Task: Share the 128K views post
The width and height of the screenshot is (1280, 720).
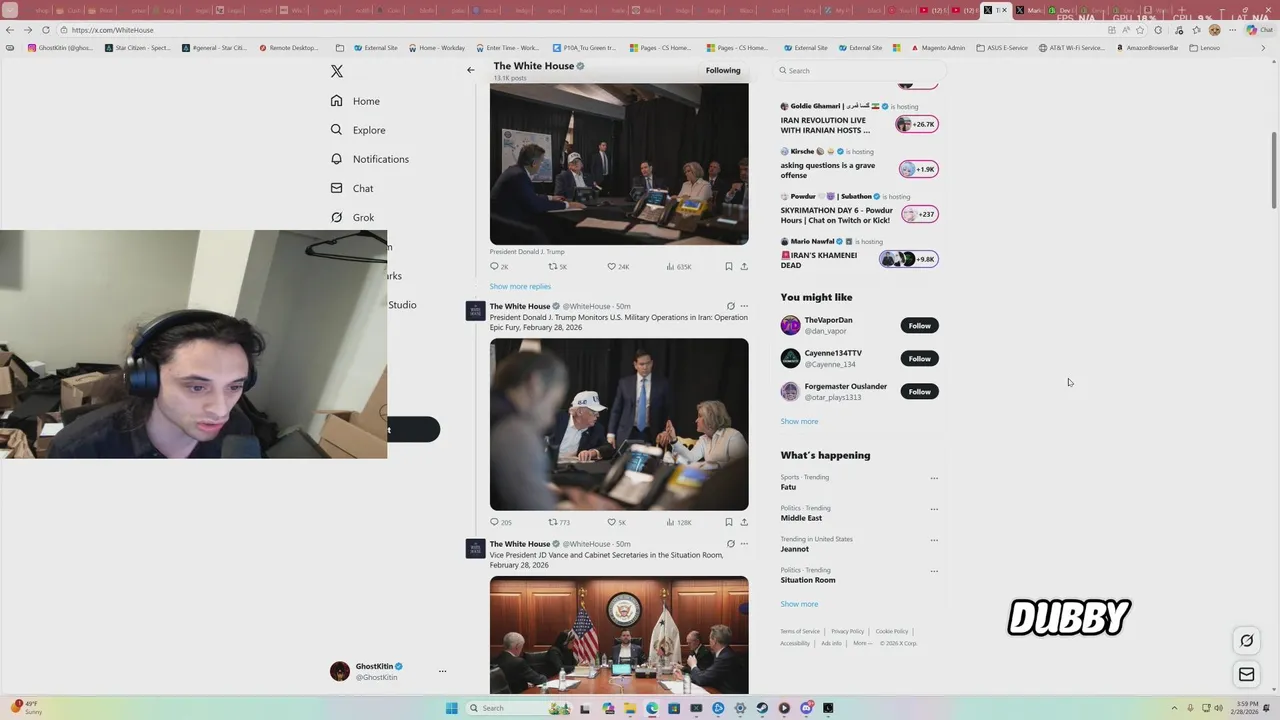Action: pos(744,522)
